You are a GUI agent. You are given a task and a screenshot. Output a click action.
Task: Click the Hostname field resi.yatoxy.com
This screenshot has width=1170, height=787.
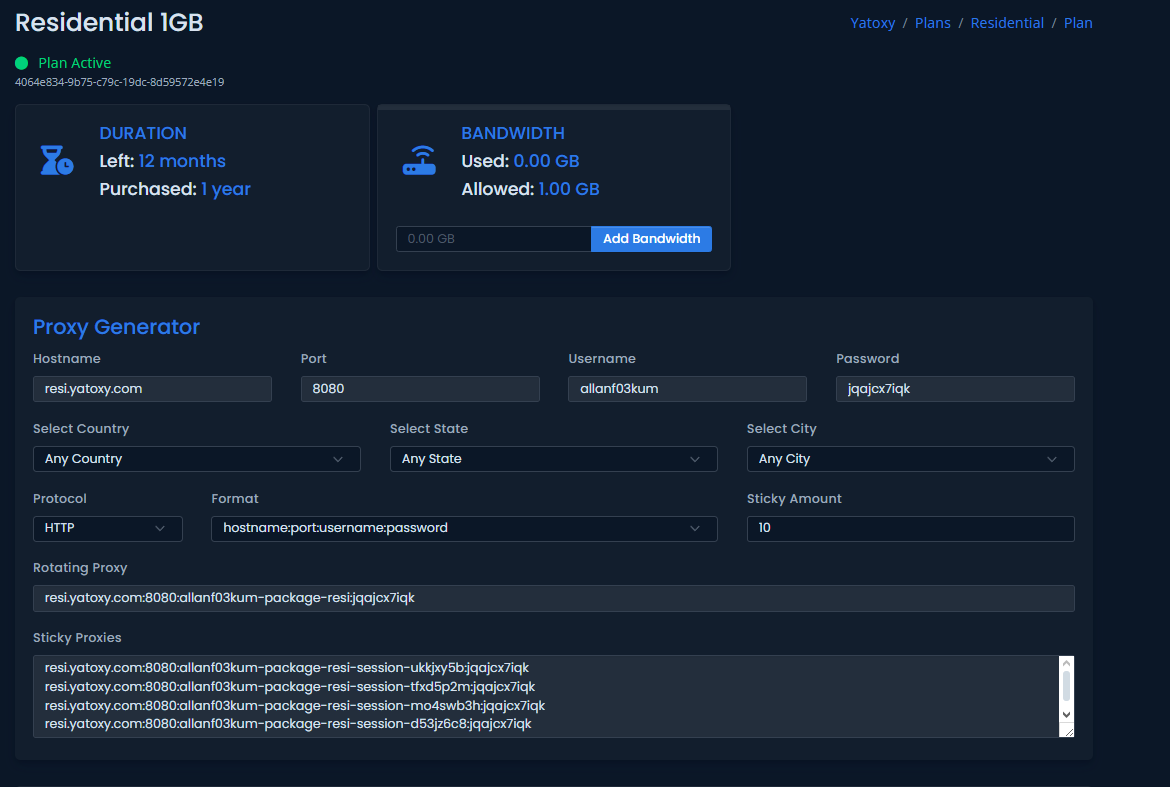click(x=152, y=389)
